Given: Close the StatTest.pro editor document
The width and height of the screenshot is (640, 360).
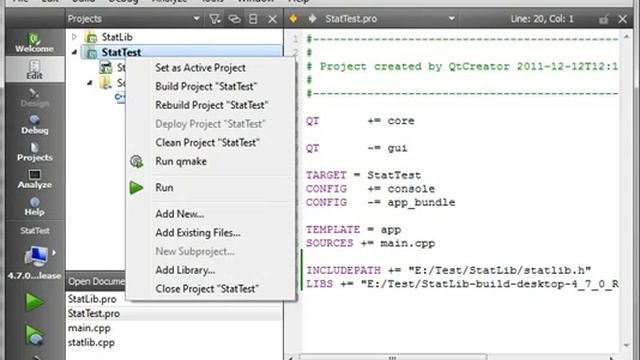Looking at the screenshot, I should (x=622, y=19).
